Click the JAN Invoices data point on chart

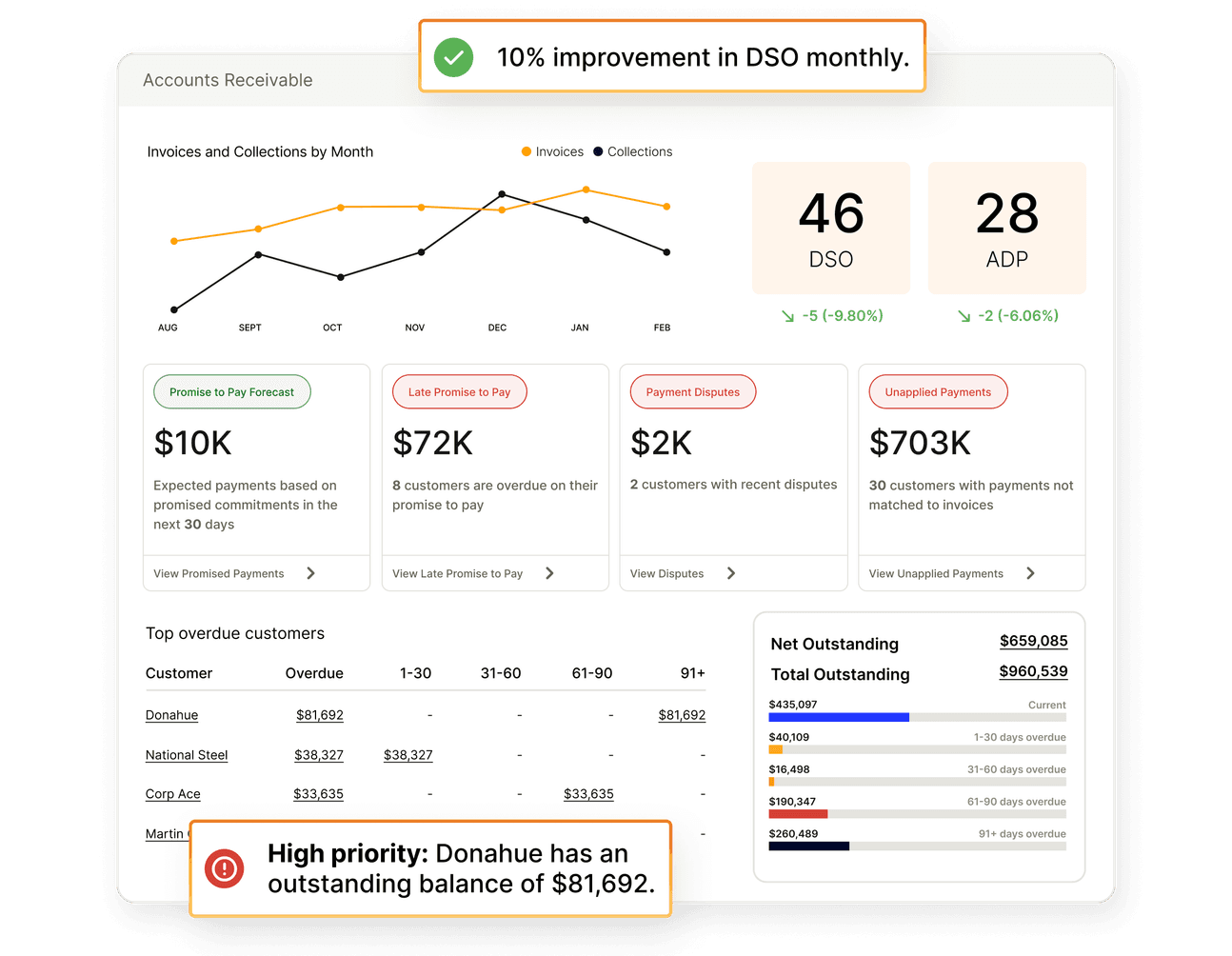click(x=586, y=189)
